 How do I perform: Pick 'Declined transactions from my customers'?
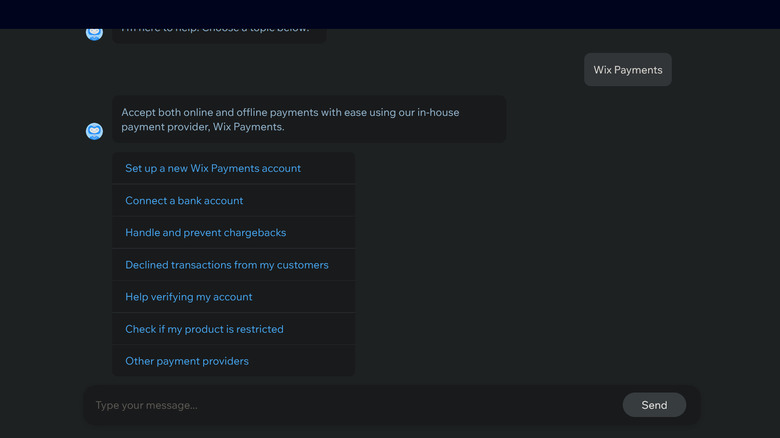(234, 265)
